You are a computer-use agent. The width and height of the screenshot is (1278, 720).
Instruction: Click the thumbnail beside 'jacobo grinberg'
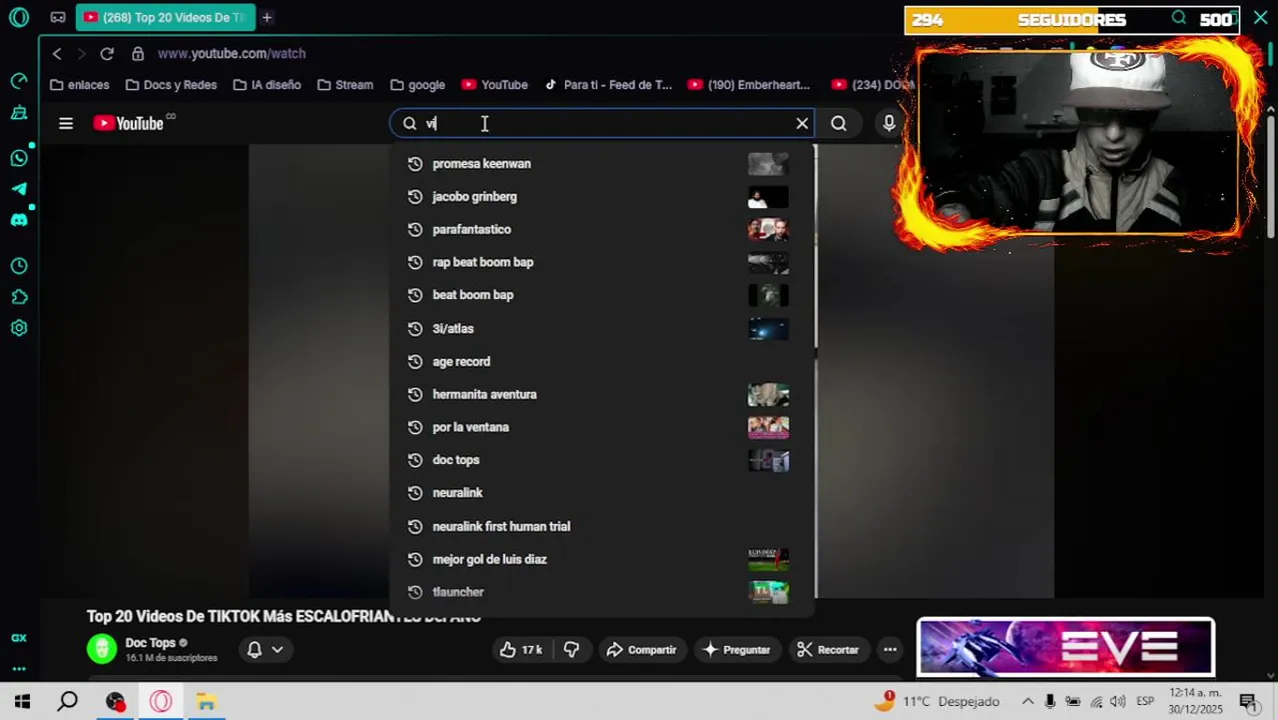coord(768,197)
